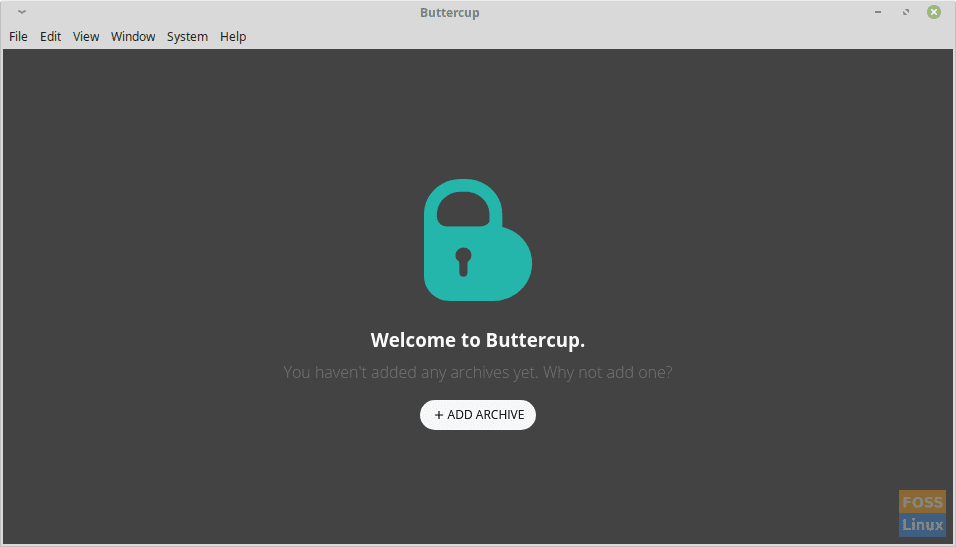Screen dimensions: 956x547
Task: Click the 'Welcome to Buttercup.' heading
Action: [x=478, y=340]
